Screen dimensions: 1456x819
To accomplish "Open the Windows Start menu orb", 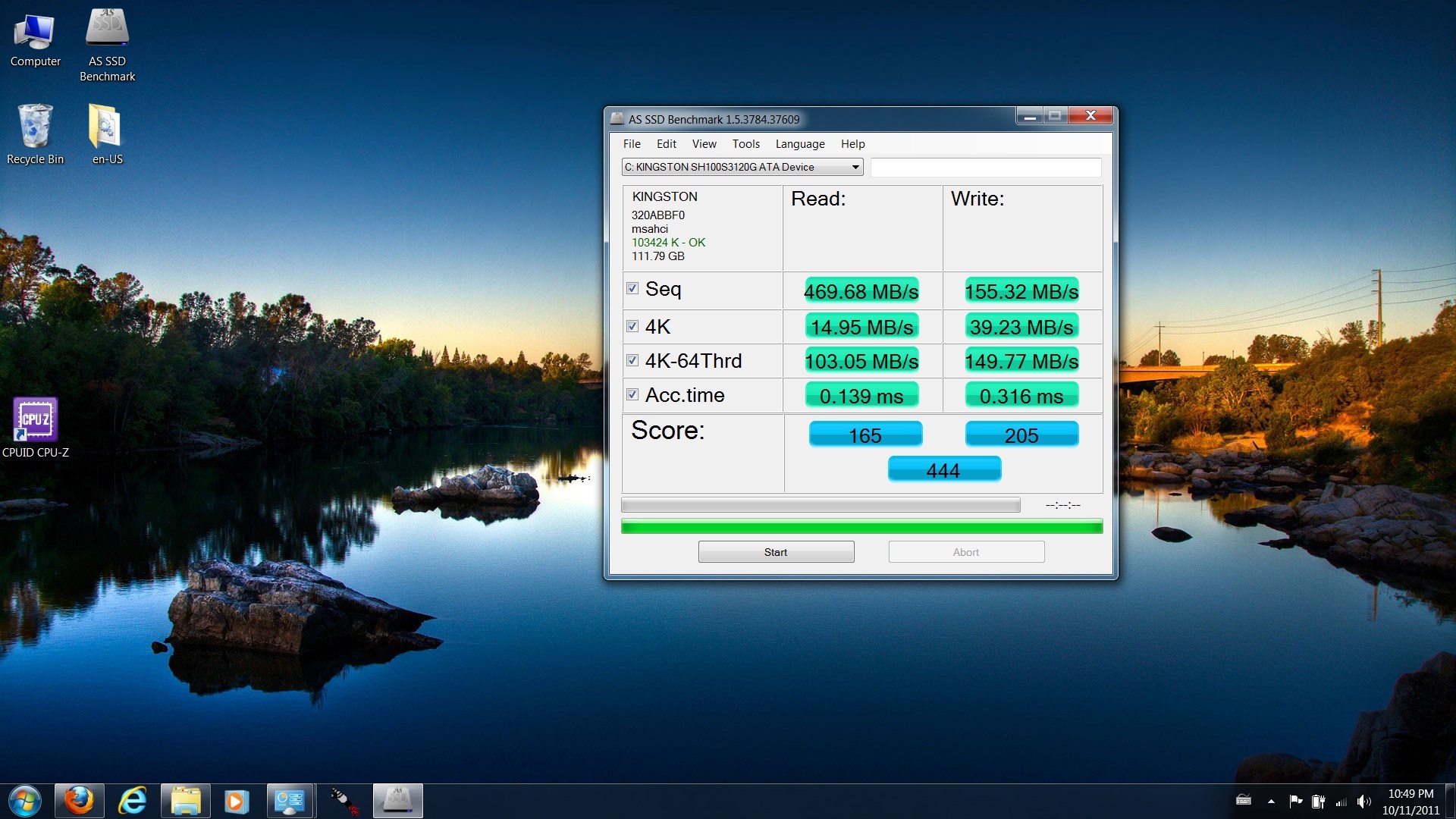I will pos(25,801).
